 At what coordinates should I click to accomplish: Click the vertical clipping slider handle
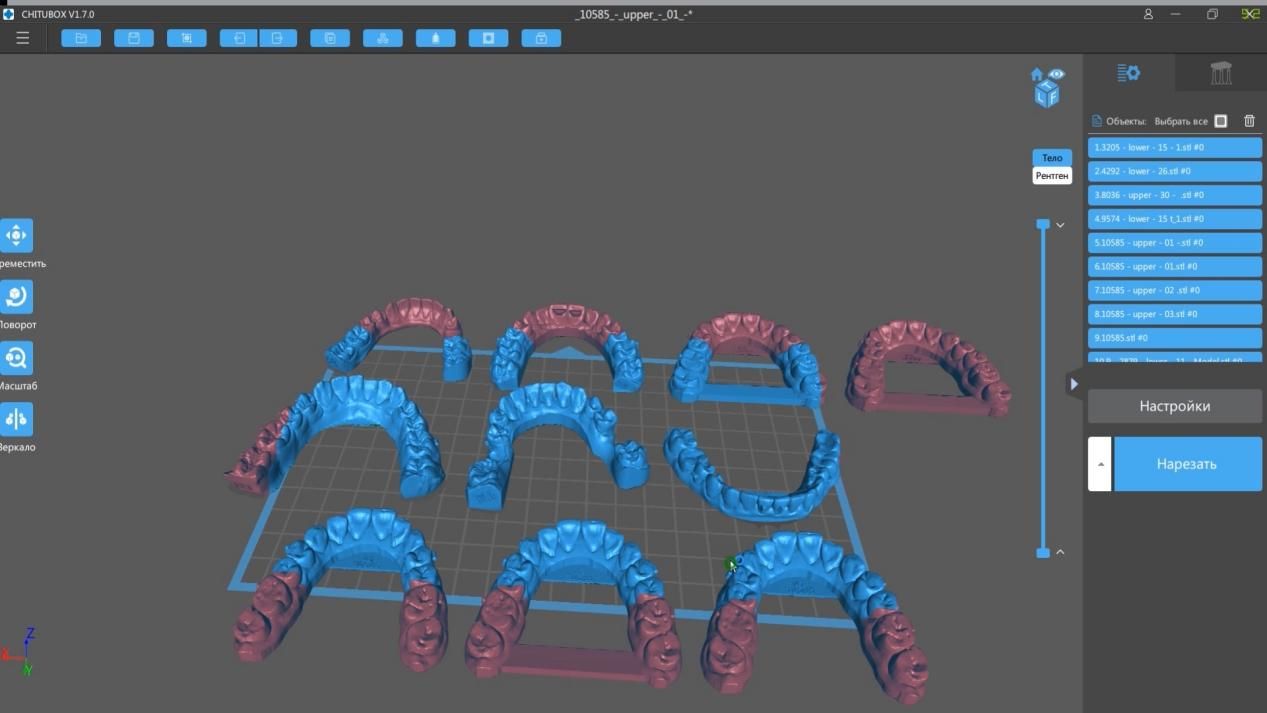click(x=1042, y=224)
